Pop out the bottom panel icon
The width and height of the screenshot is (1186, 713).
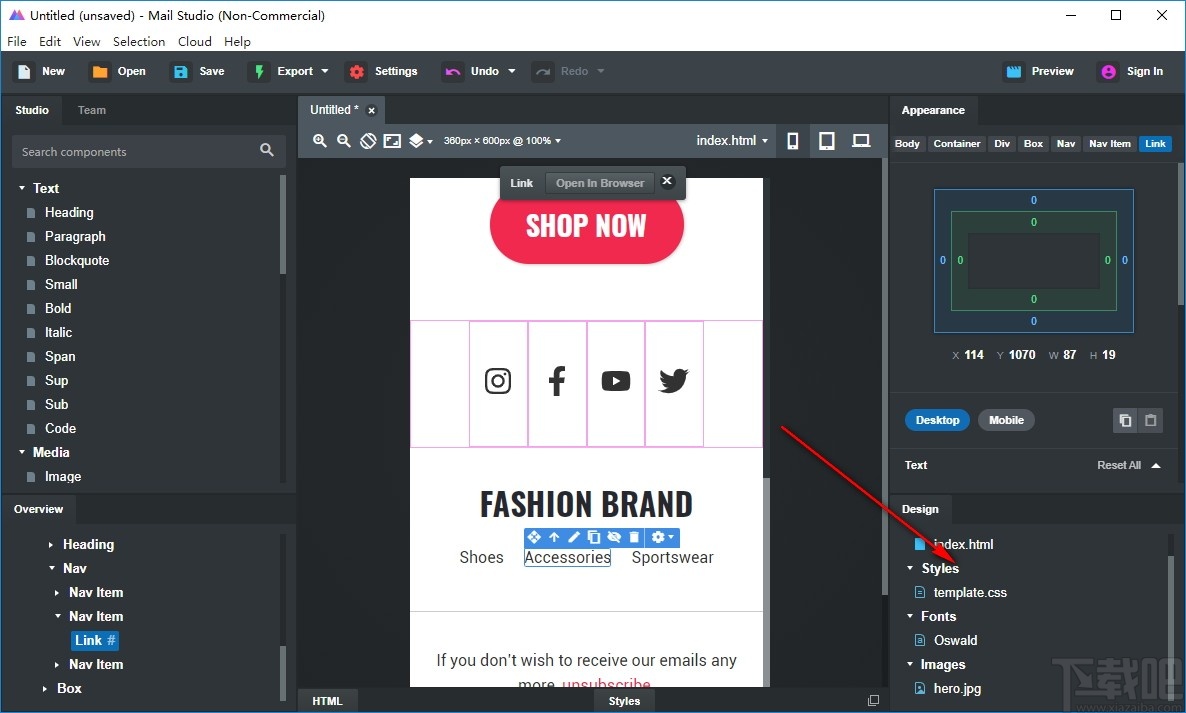pos(874,700)
